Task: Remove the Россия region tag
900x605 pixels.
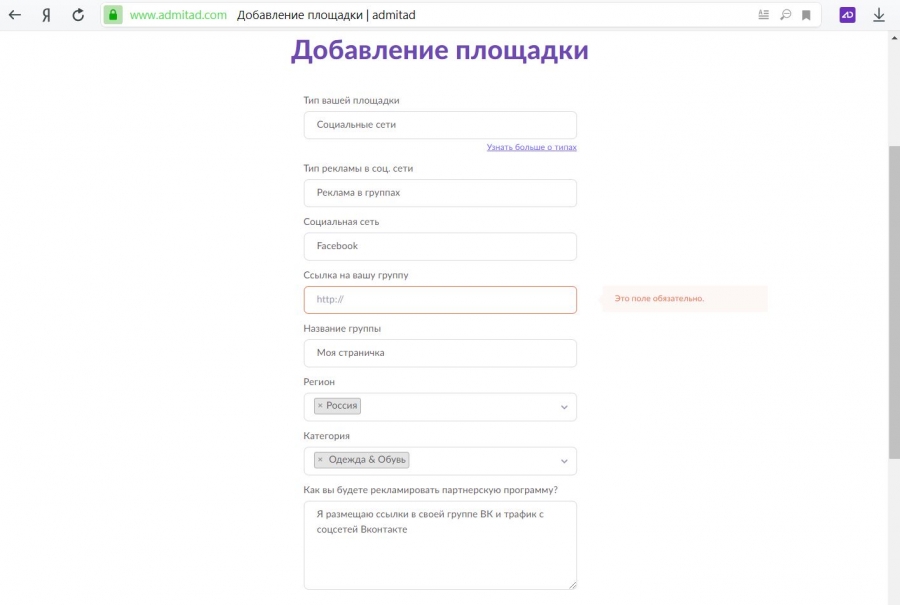Action: pos(320,406)
